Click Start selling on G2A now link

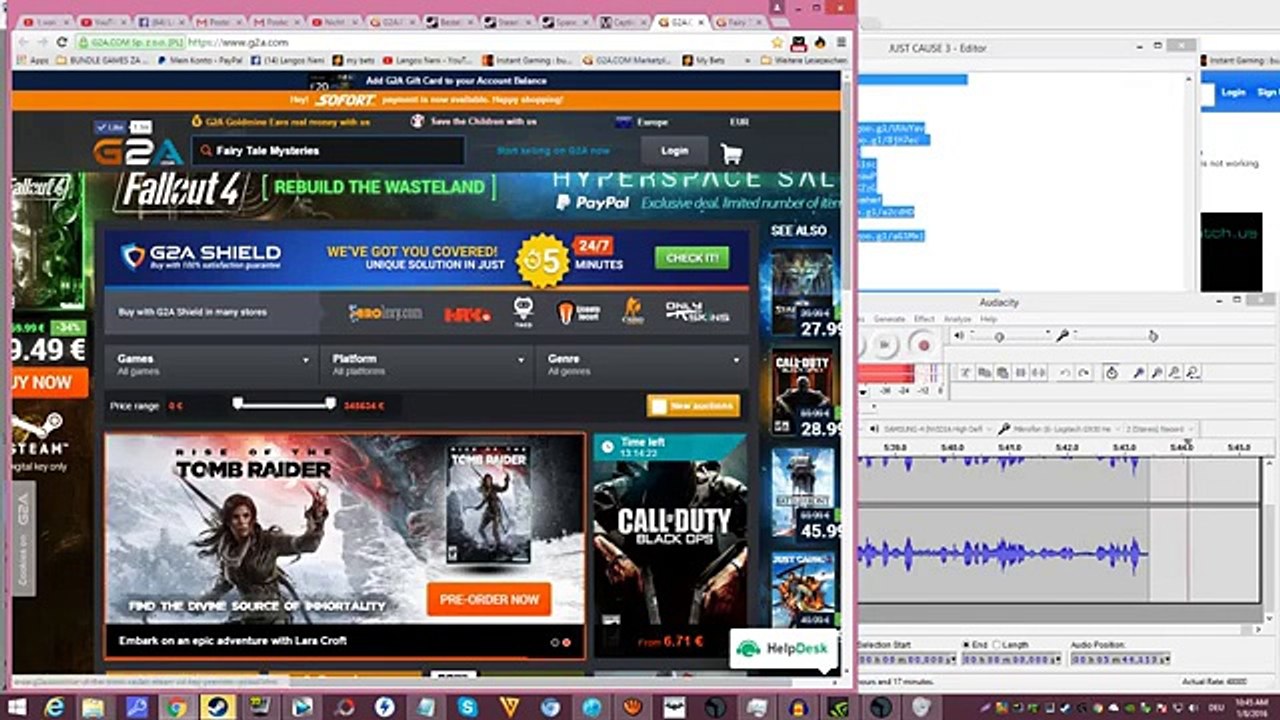(x=553, y=151)
